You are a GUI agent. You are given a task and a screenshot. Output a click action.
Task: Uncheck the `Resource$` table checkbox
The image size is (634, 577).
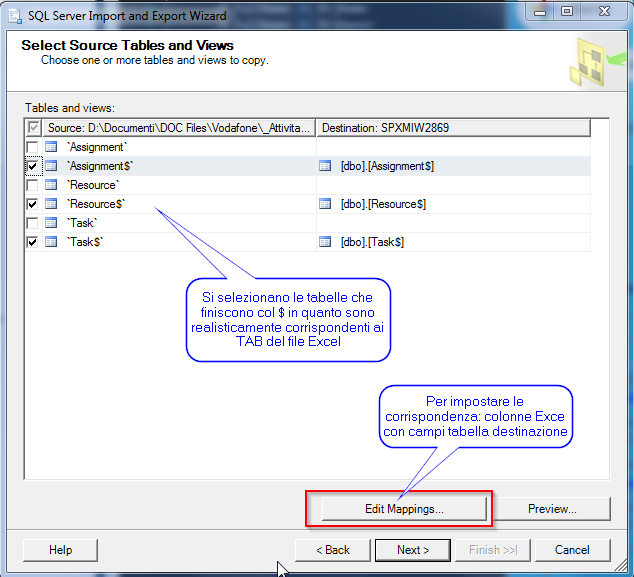33,204
